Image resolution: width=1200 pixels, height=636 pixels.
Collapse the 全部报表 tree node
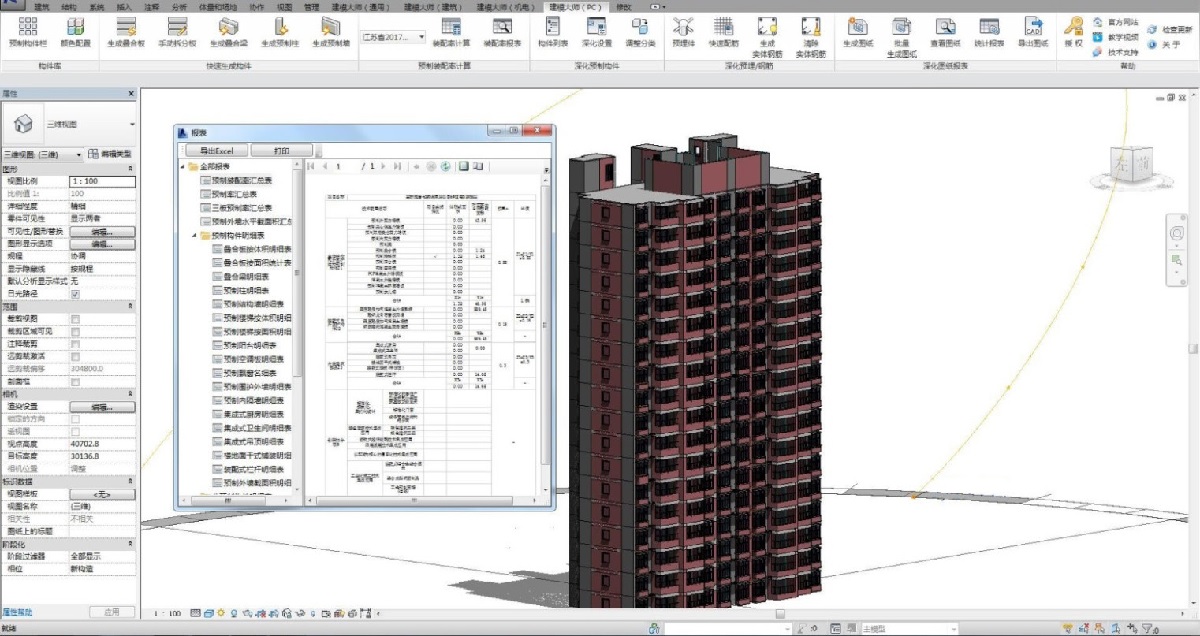pos(182,166)
